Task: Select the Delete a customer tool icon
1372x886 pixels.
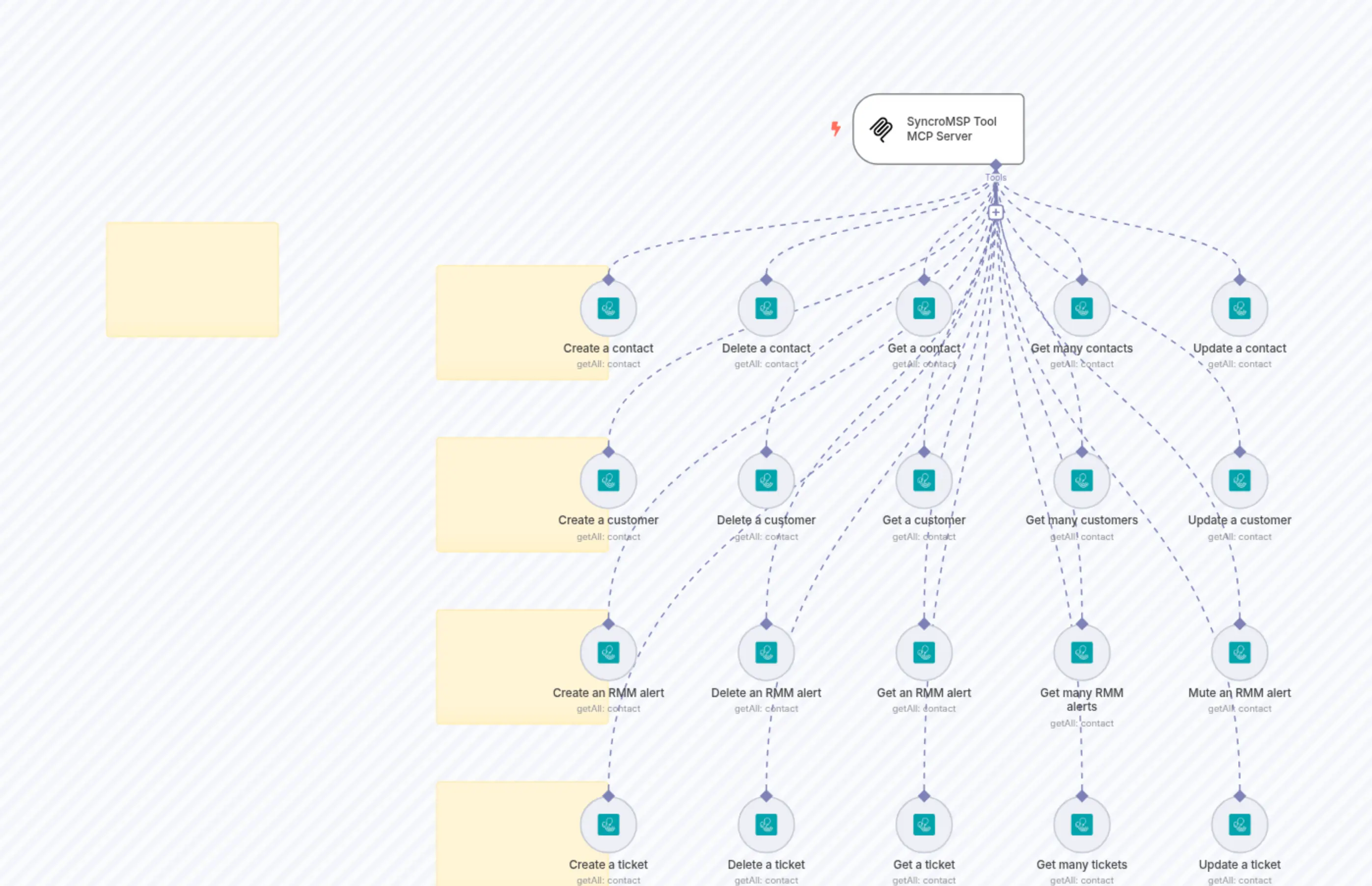Action: coord(766,481)
